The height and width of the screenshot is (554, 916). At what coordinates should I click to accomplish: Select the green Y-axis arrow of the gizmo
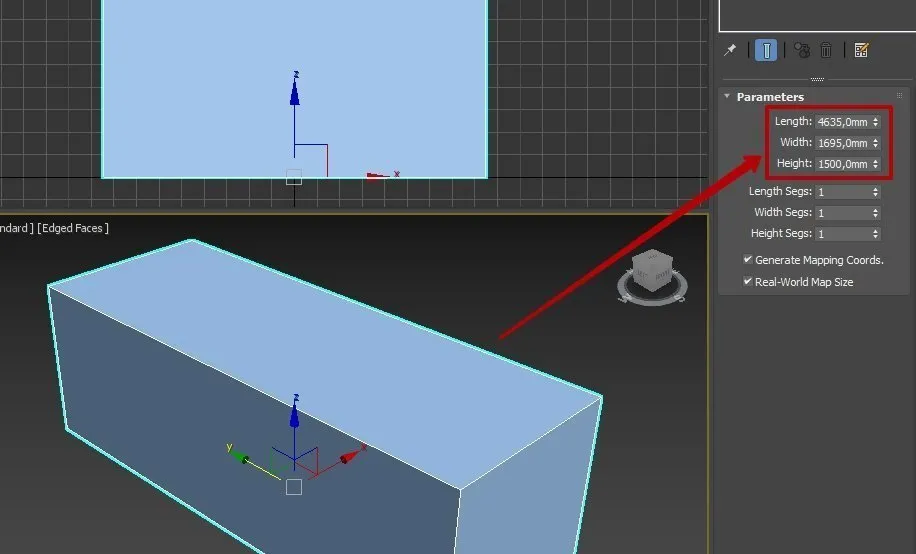pyautogui.click(x=240, y=457)
